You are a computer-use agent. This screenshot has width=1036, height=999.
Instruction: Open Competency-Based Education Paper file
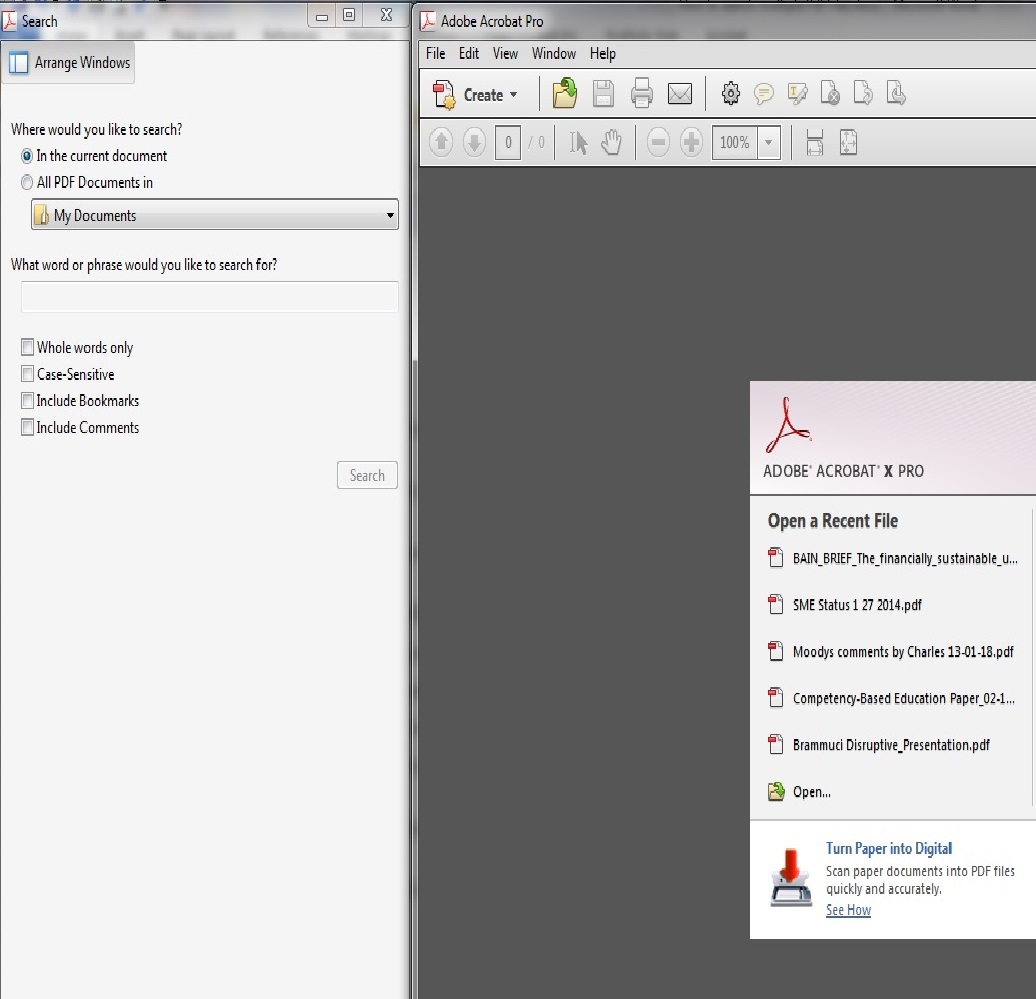coord(904,698)
